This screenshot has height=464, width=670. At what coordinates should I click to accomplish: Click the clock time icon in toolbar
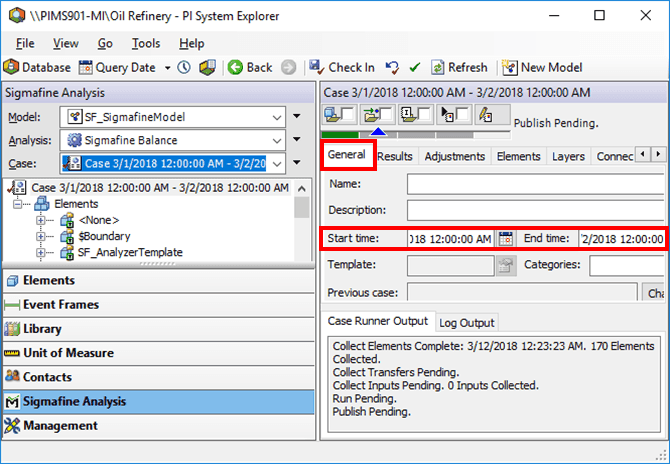pos(184,68)
